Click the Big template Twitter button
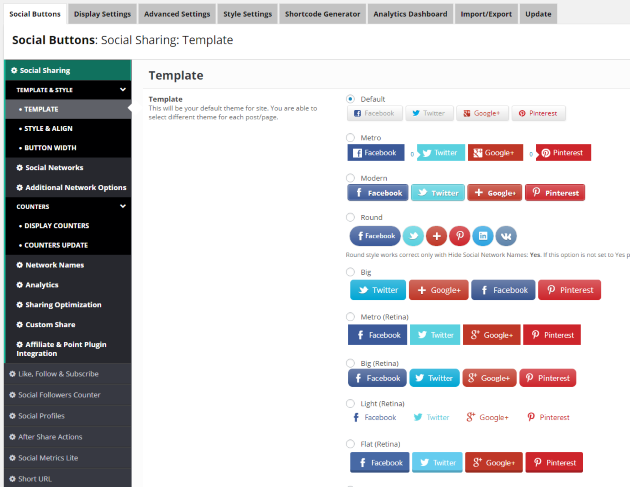Screen dimensions: 630x487 tap(378, 290)
